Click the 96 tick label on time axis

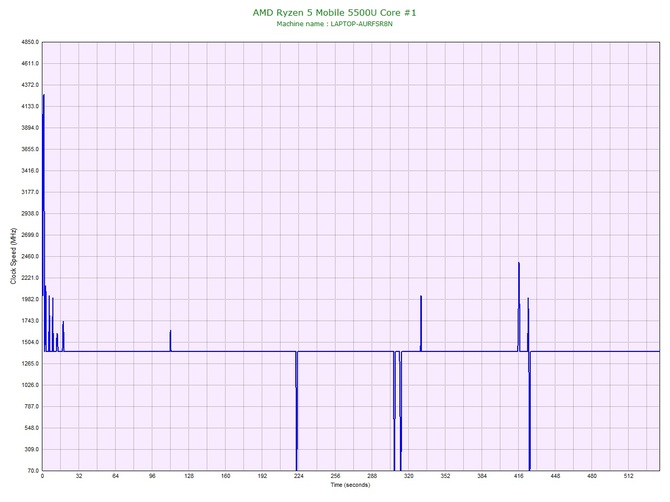click(152, 476)
